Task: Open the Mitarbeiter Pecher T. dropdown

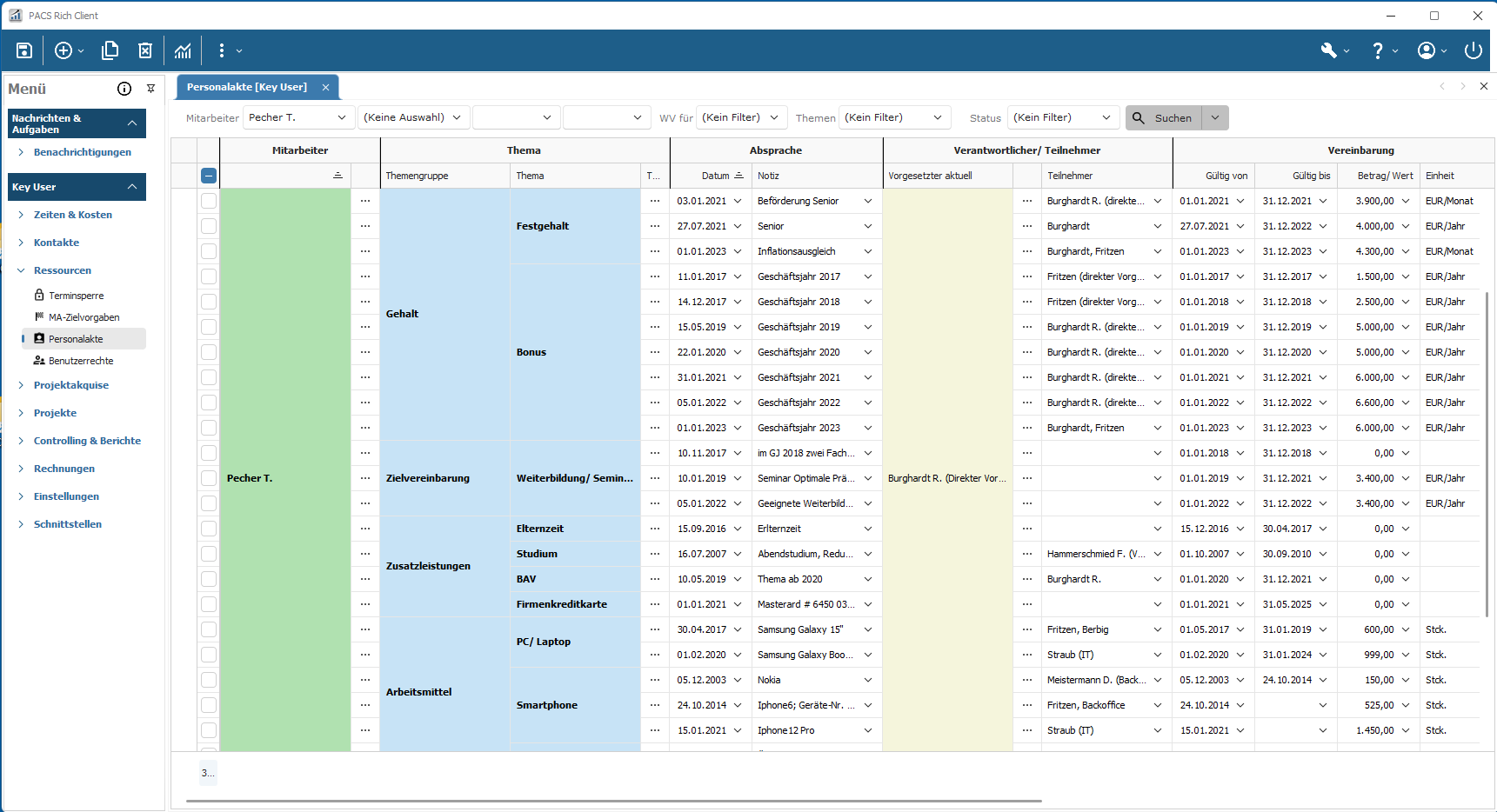Action: [297, 117]
